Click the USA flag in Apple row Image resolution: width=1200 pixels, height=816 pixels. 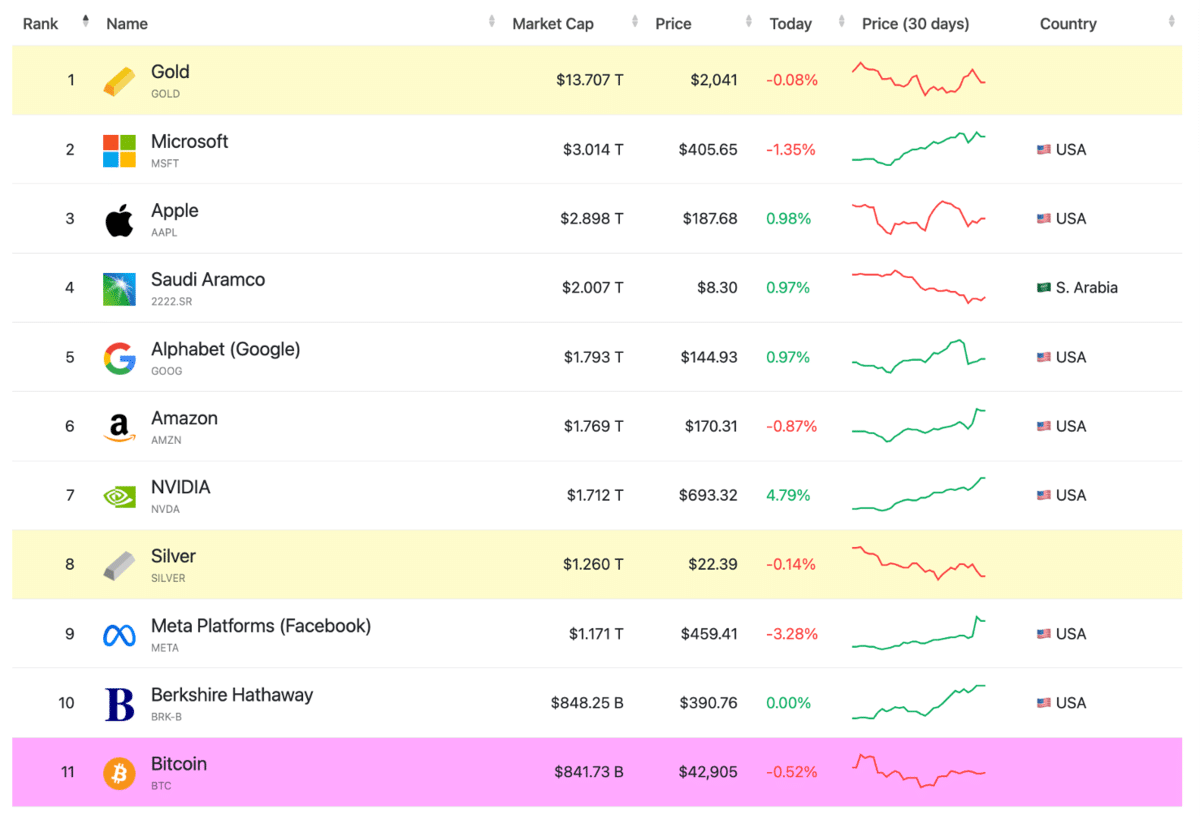(1044, 219)
